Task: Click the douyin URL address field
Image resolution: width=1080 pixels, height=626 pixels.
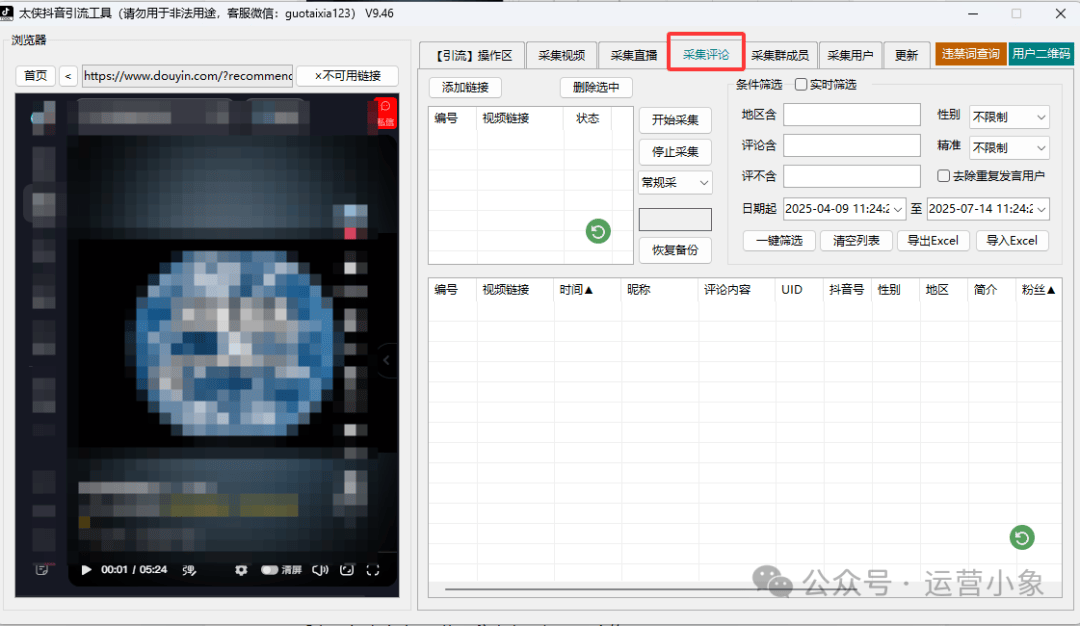Action: click(187, 76)
